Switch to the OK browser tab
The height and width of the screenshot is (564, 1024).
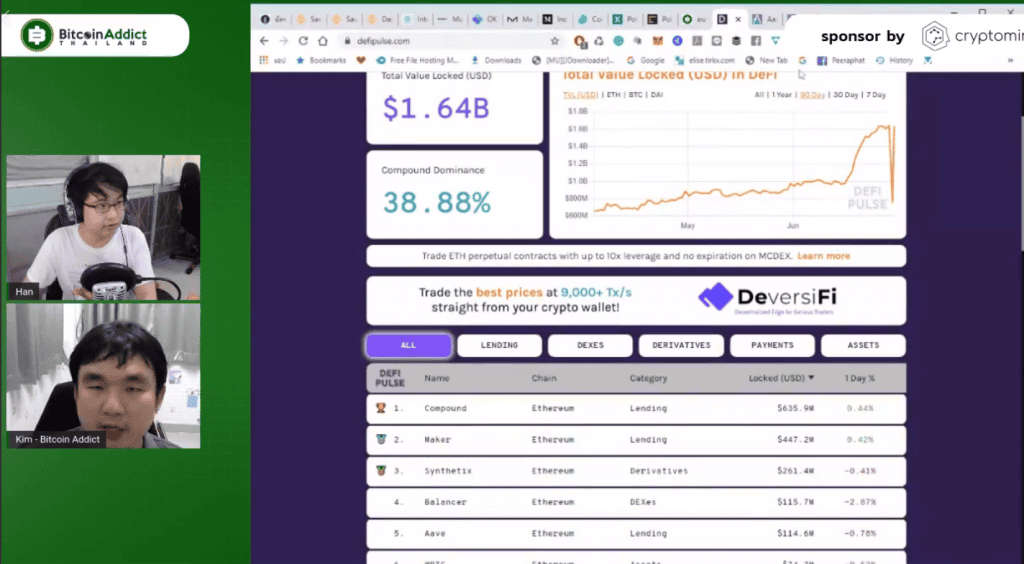tap(486, 20)
